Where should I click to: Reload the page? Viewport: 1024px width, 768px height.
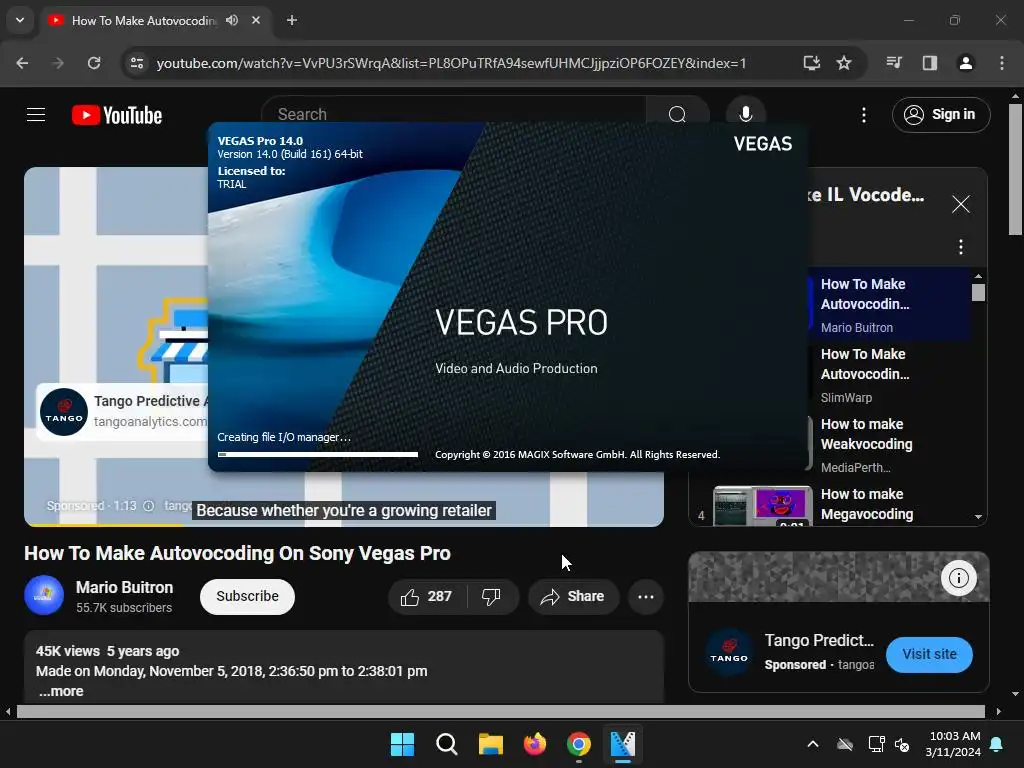click(x=94, y=63)
